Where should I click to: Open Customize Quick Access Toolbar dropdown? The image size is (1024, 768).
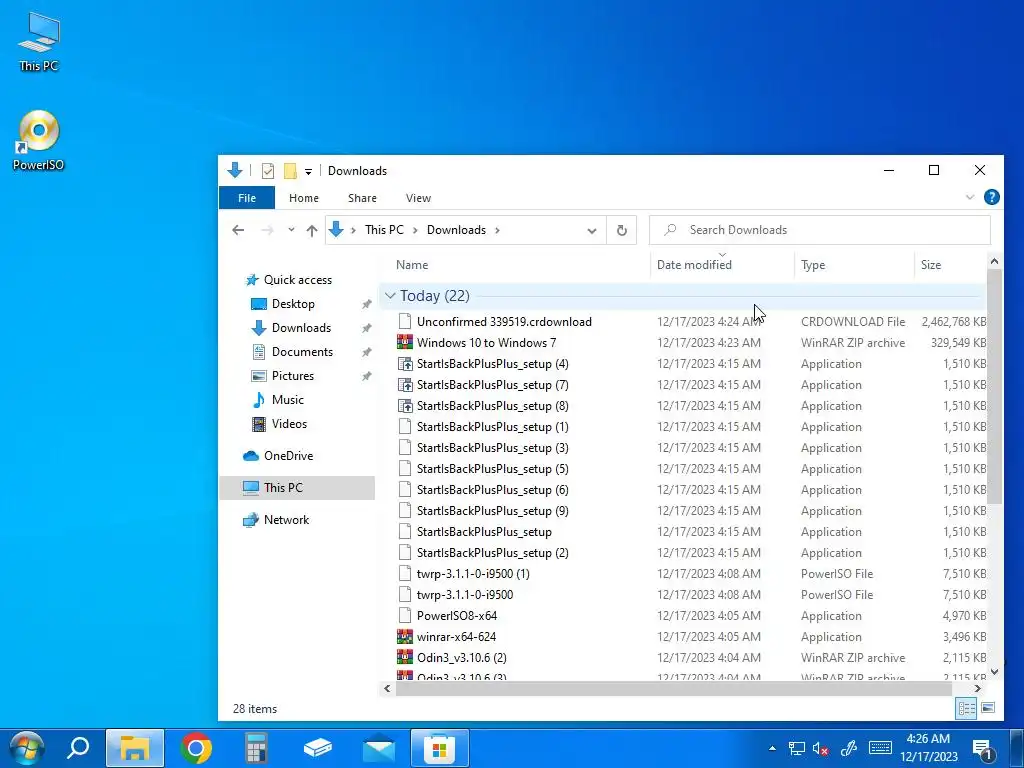tap(308, 172)
